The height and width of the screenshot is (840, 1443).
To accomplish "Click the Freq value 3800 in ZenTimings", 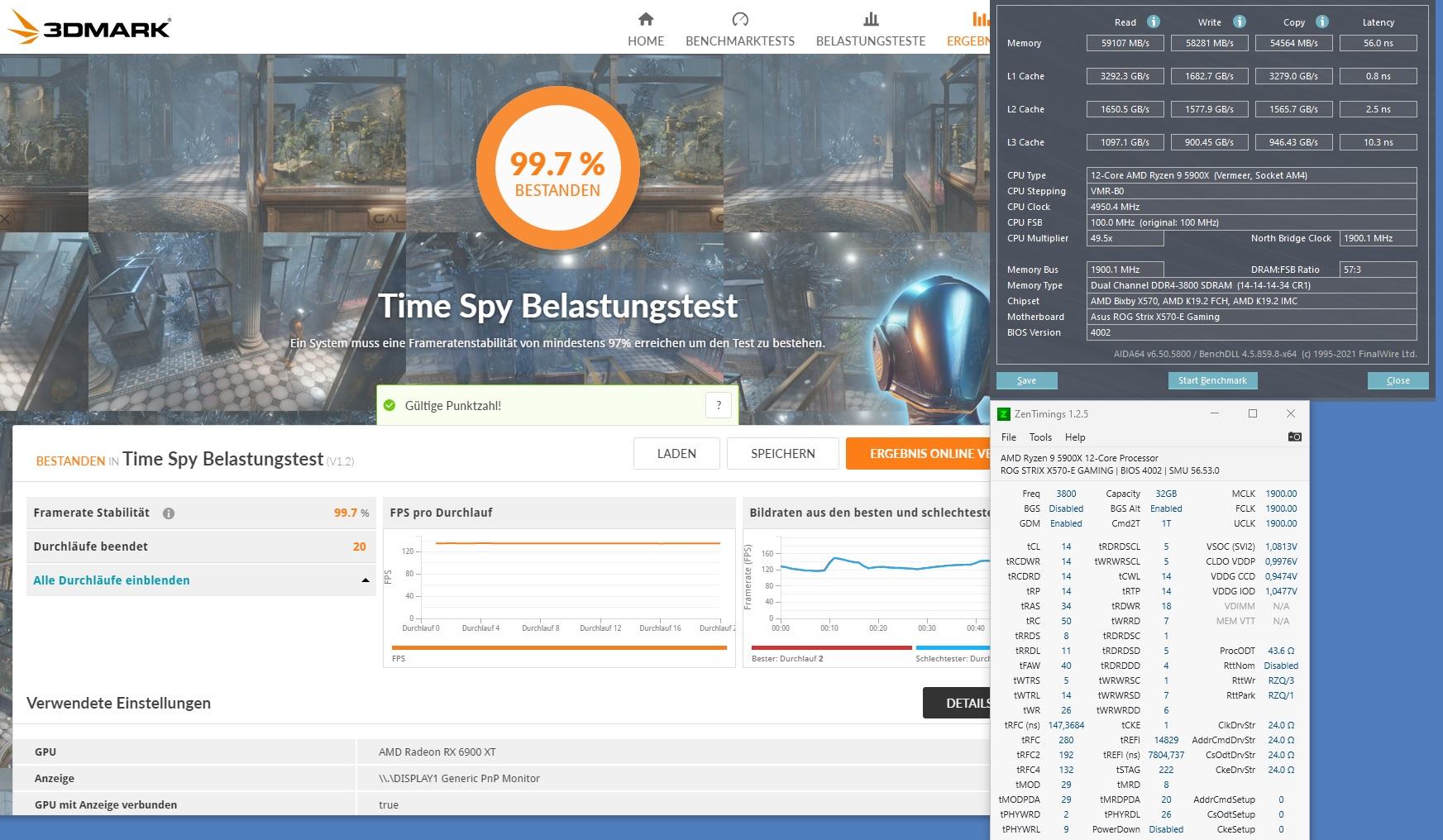I will point(1066,494).
